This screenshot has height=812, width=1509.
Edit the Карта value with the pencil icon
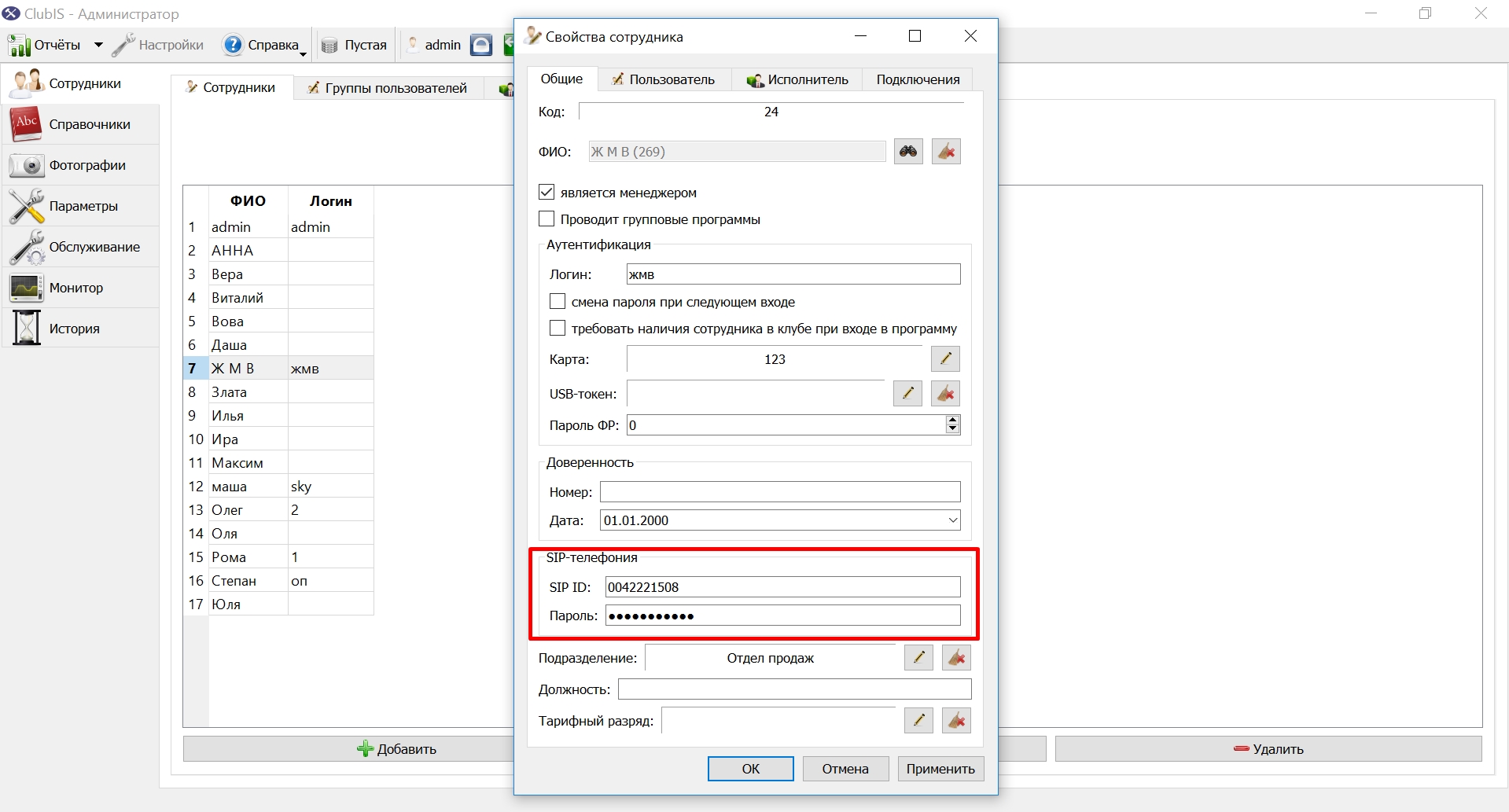pos(945,359)
